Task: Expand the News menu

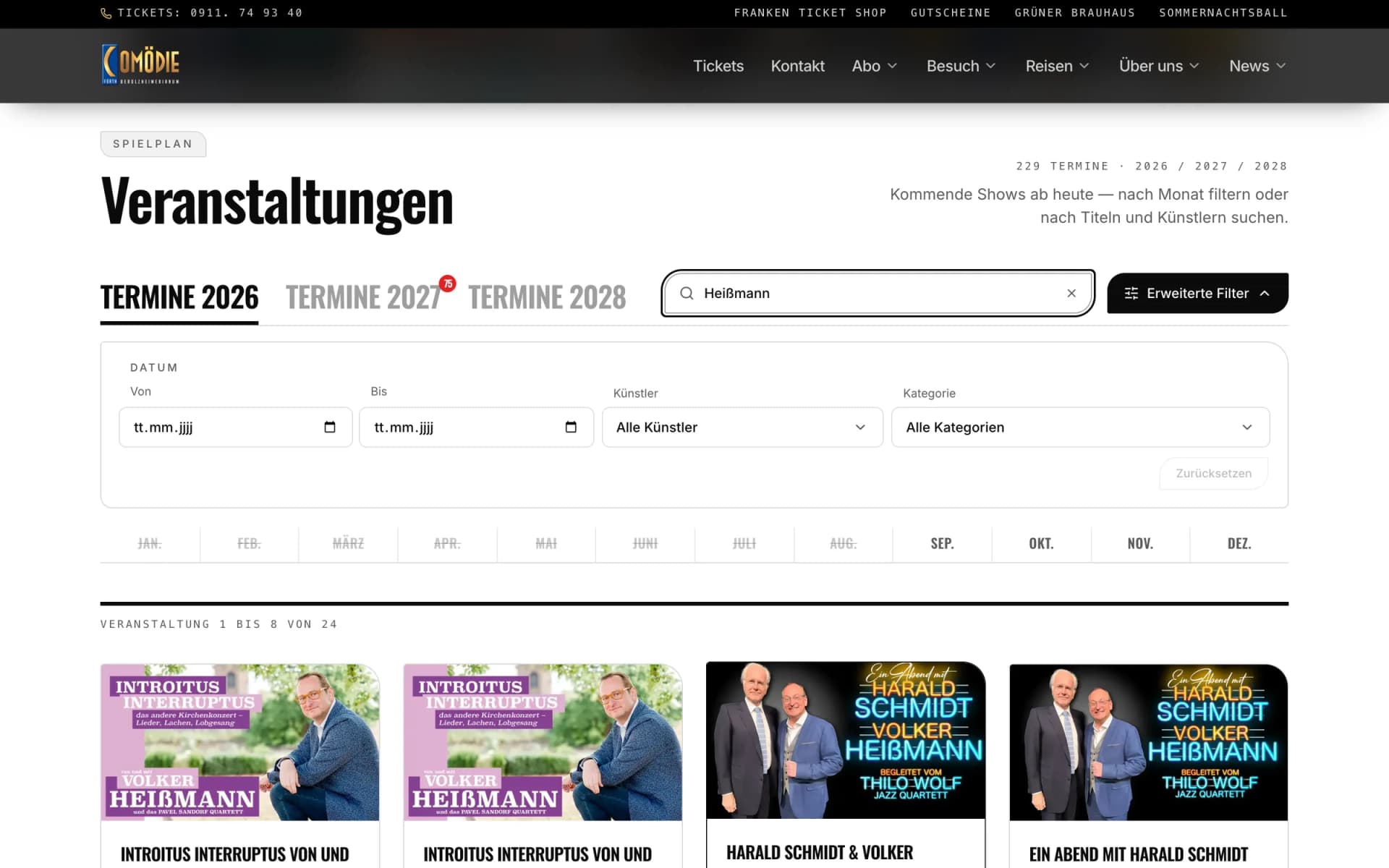Action: pos(1257,66)
